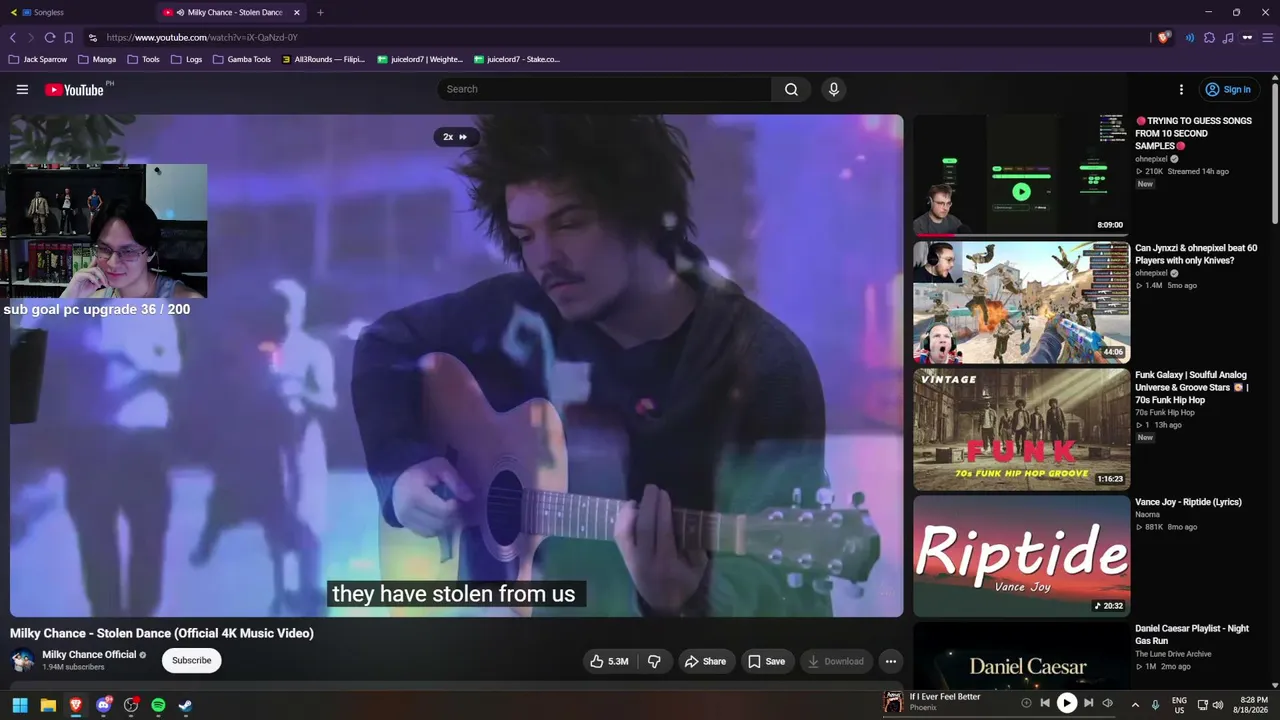Click the blue sound-wave toolbar icon
The height and width of the screenshot is (720, 1280).
(x=1190, y=37)
